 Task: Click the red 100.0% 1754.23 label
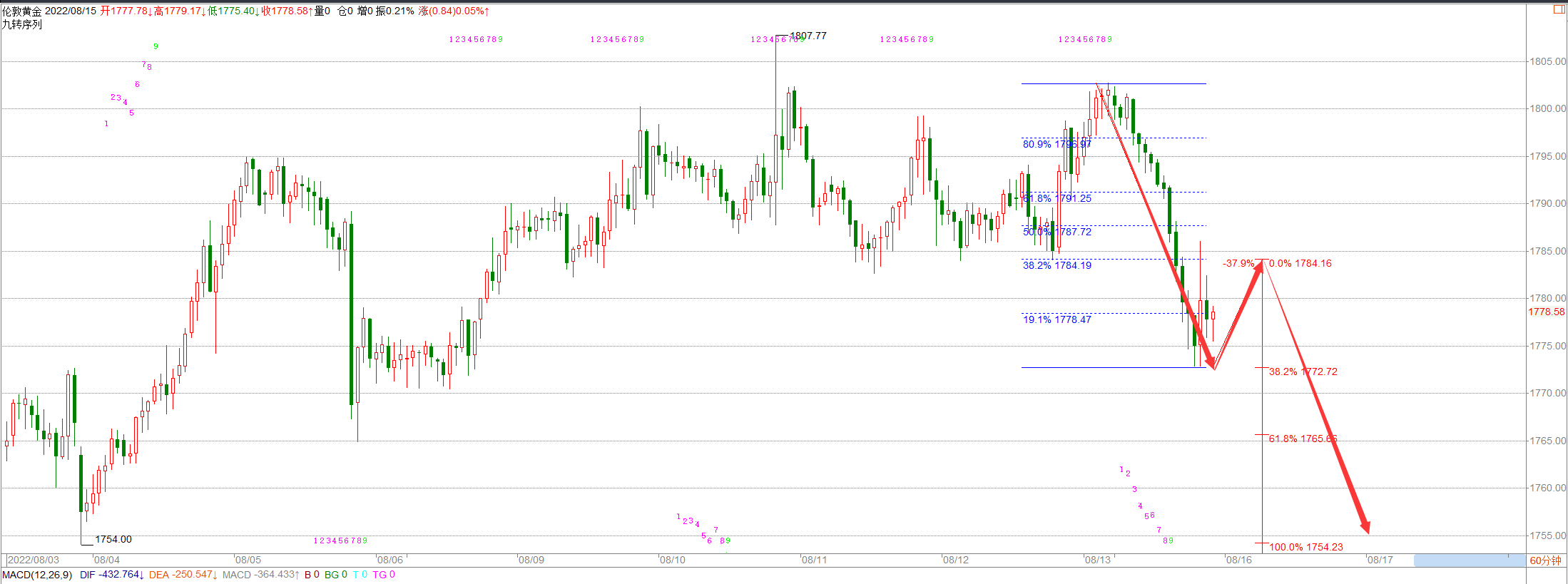coord(1306,547)
